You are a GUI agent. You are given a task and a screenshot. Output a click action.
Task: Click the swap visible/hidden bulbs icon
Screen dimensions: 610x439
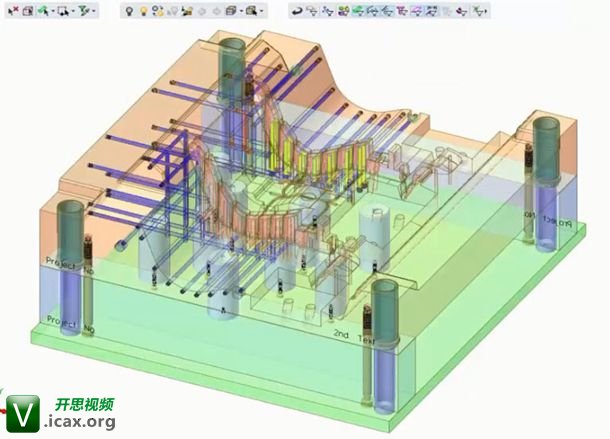point(158,11)
